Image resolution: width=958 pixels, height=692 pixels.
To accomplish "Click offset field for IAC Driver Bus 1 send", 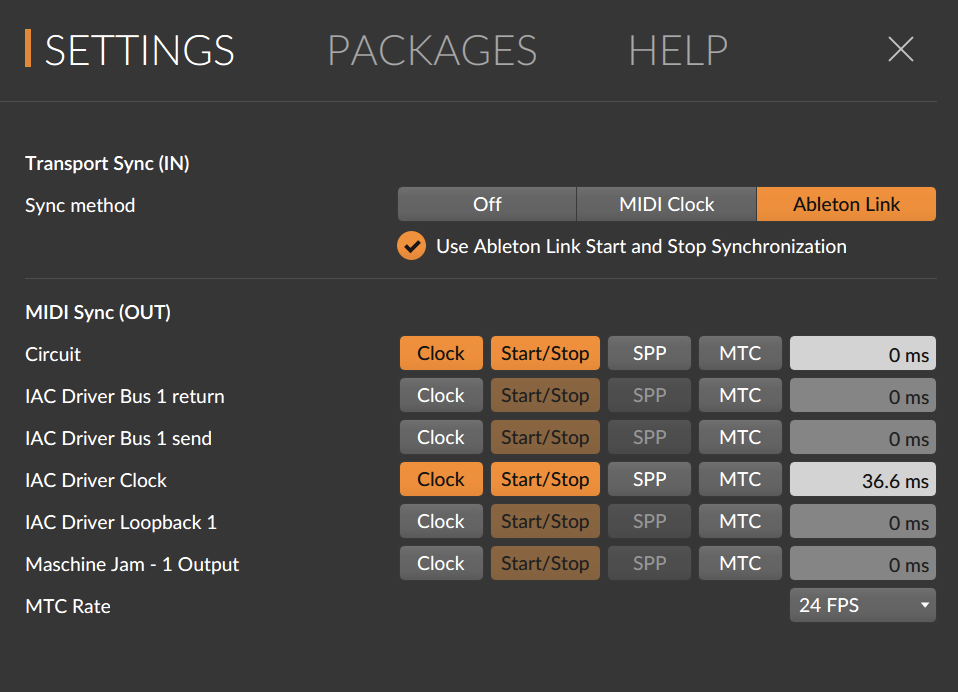I will (863, 437).
